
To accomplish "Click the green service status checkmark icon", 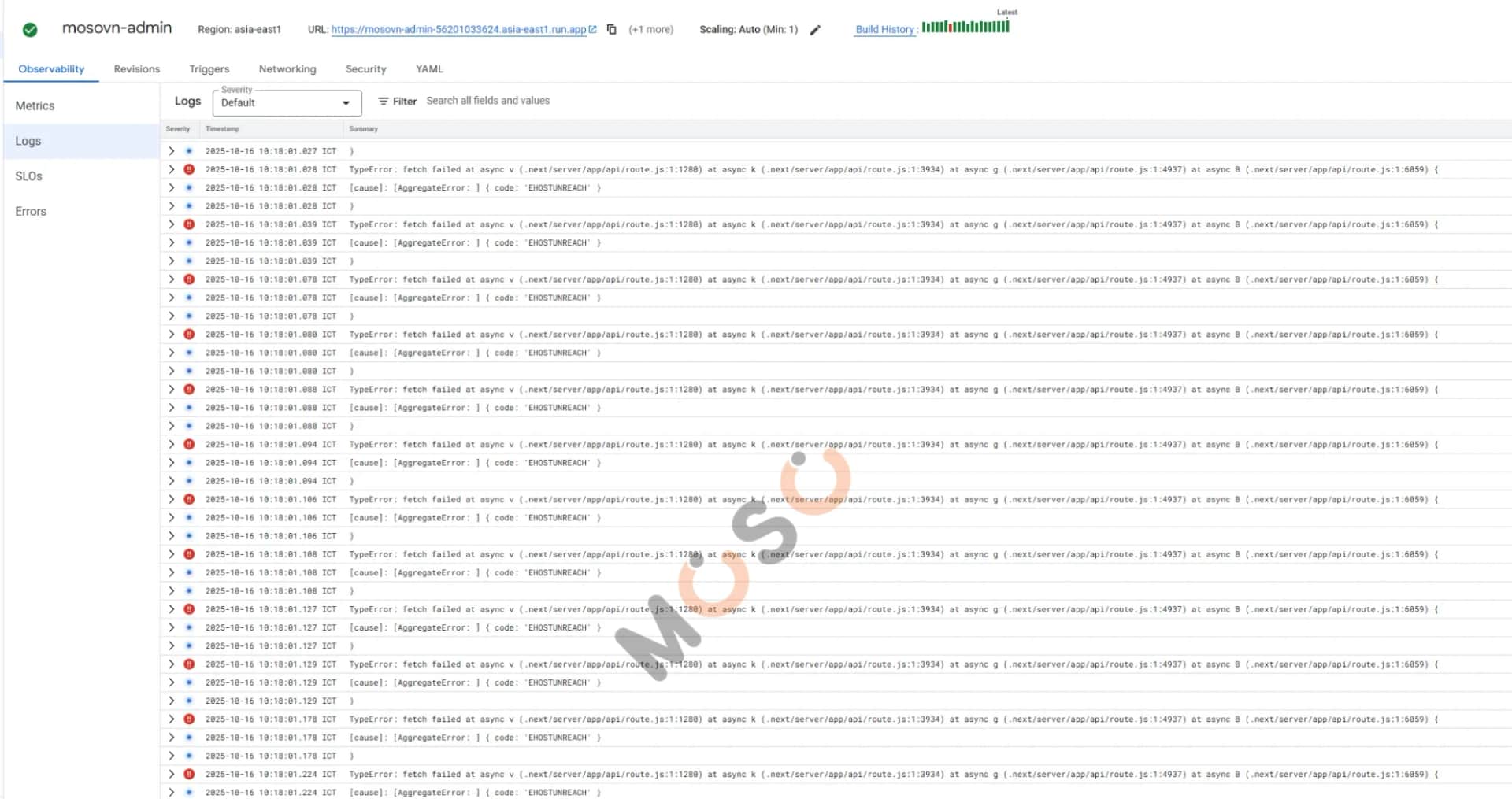I will coord(30,30).
